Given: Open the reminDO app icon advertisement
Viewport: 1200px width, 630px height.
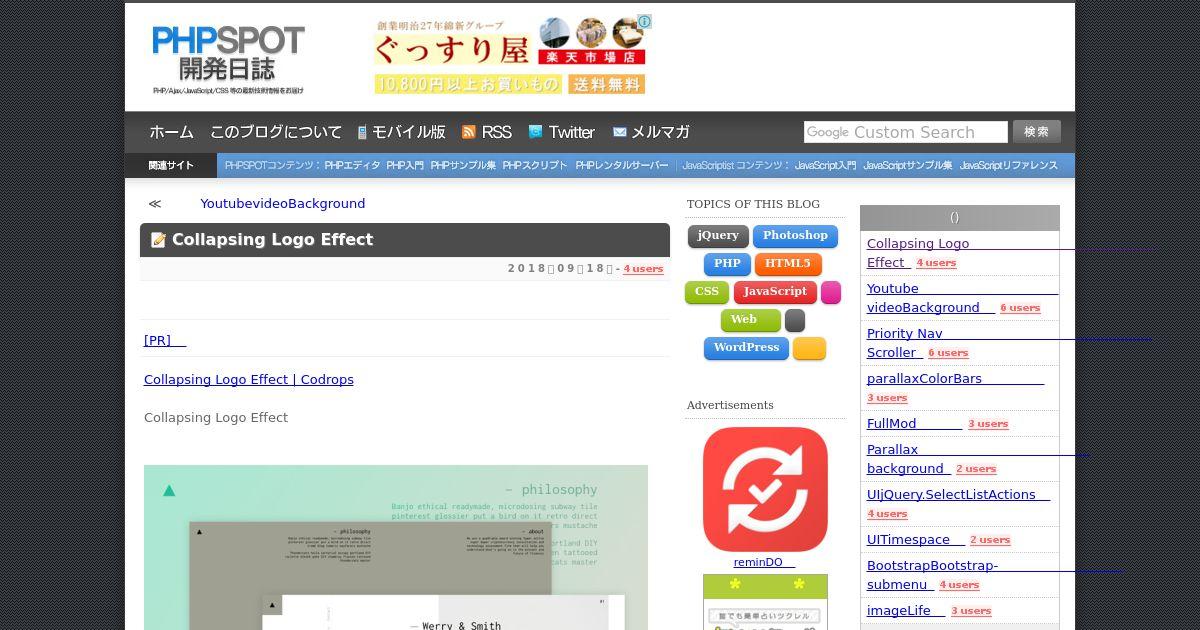Looking at the screenshot, I should click(765, 489).
